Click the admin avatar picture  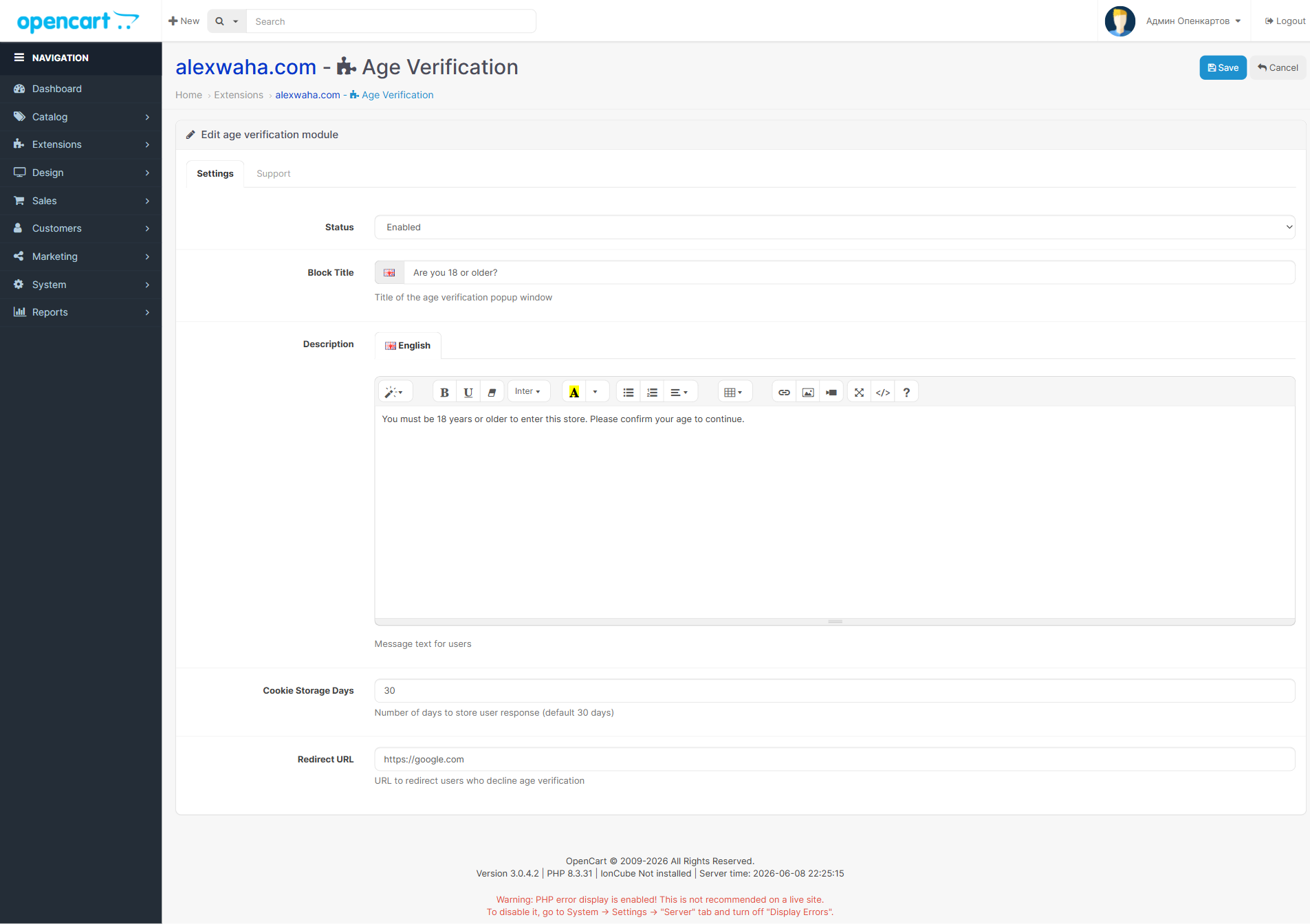1120,21
